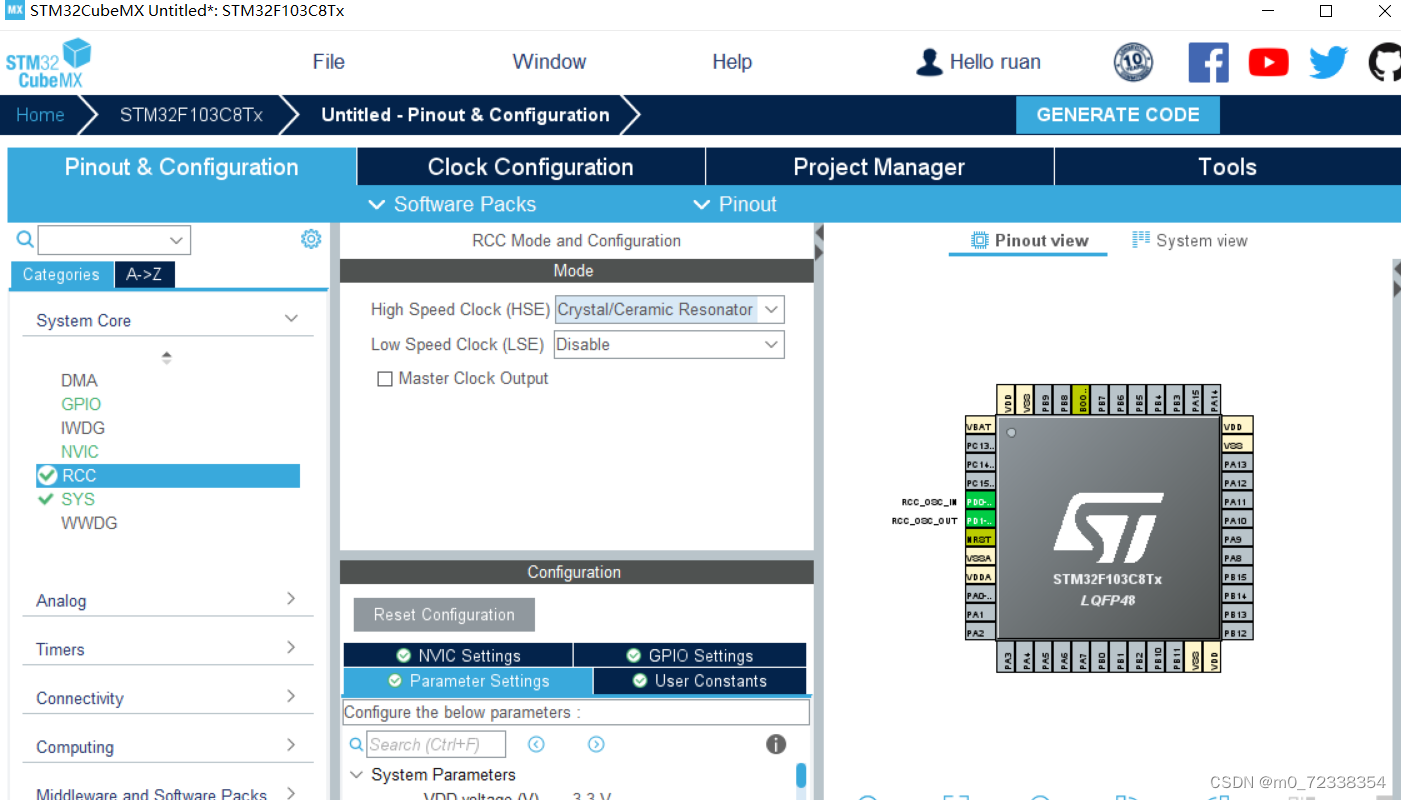Image resolution: width=1401 pixels, height=800 pixels.
Task: Click the sort arrows icon under System Core
Action: point(166,357)
